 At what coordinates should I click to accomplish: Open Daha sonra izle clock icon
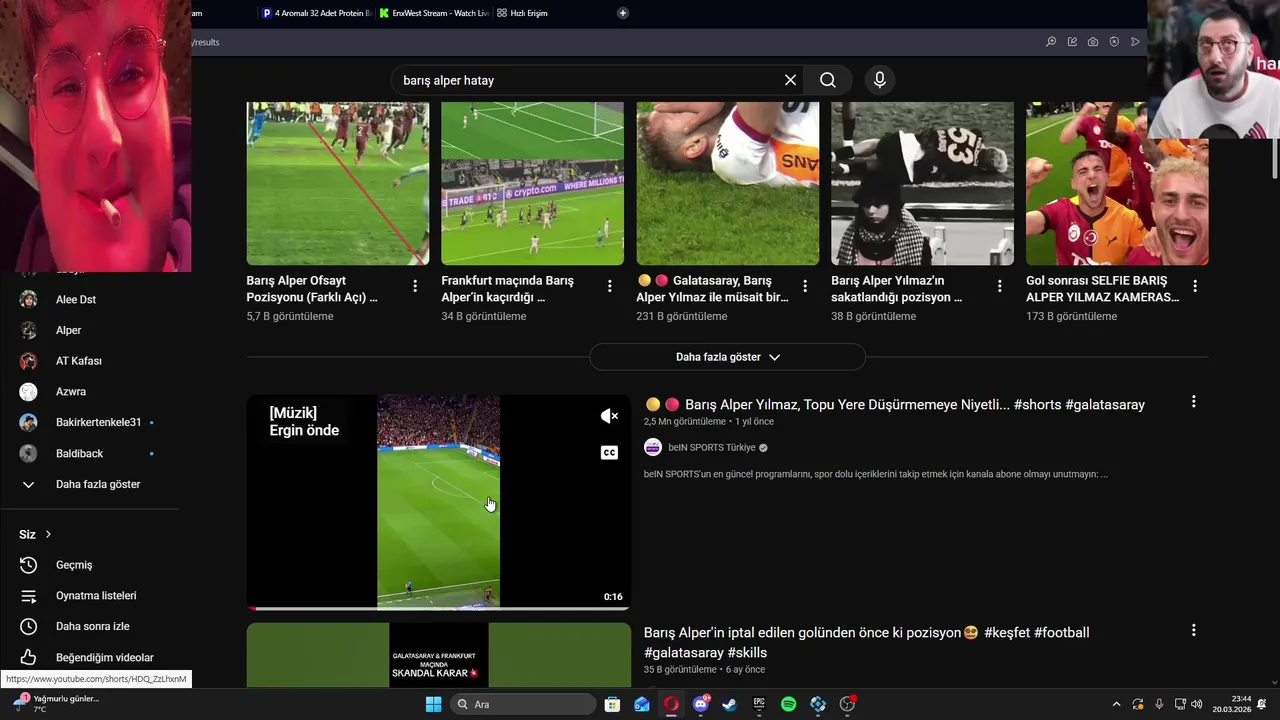(29, 626)
